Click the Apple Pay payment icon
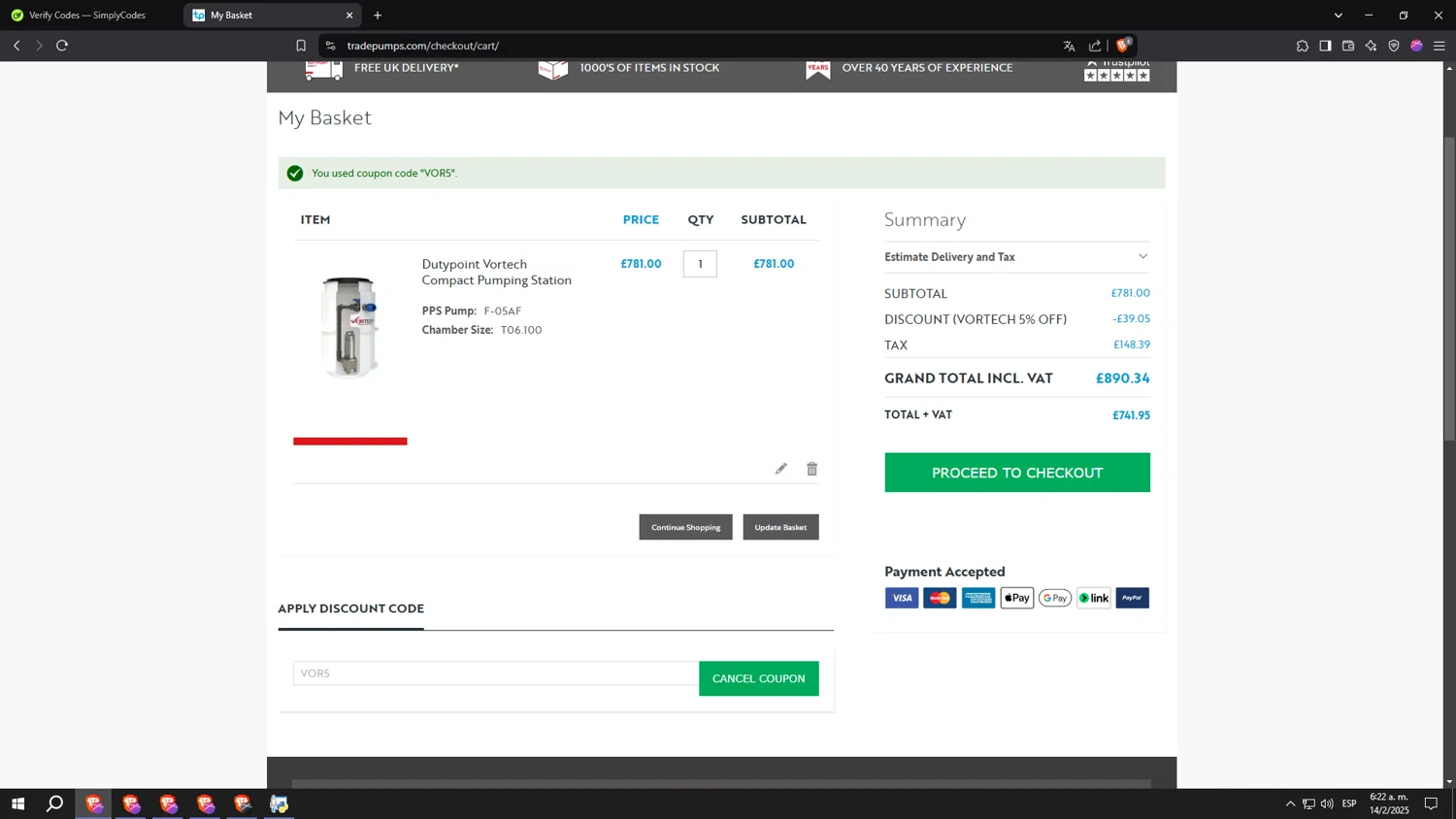The width and height of the screenshot is (1456, 819). [x=1017, y=598]
